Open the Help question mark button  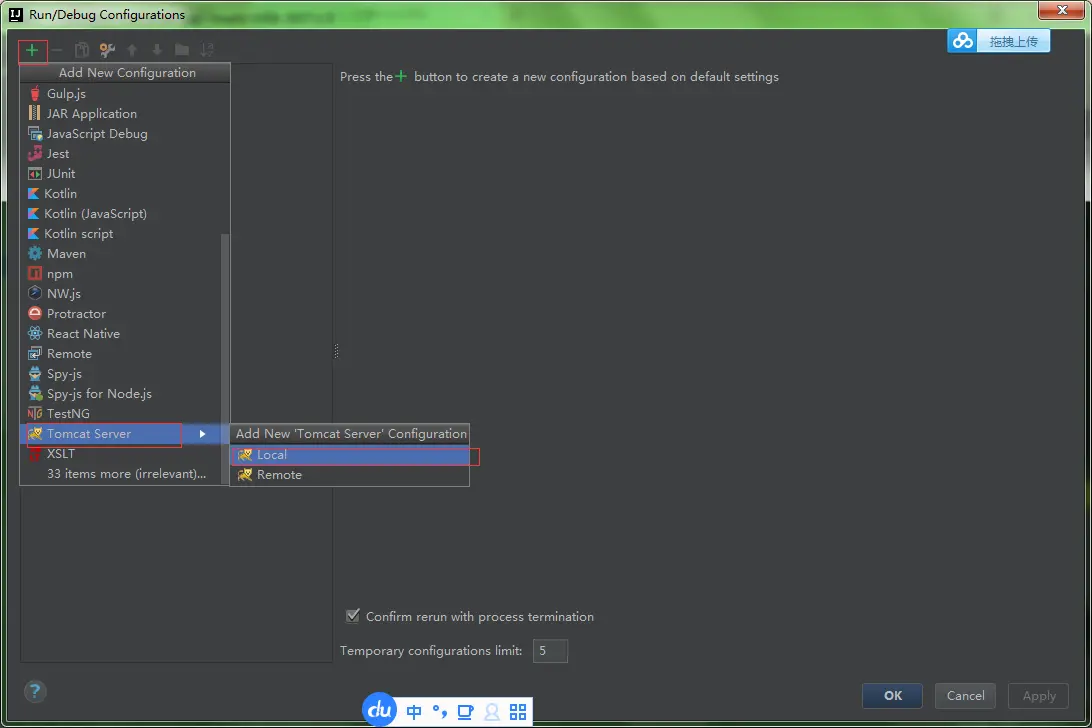(x=35, y=692)
